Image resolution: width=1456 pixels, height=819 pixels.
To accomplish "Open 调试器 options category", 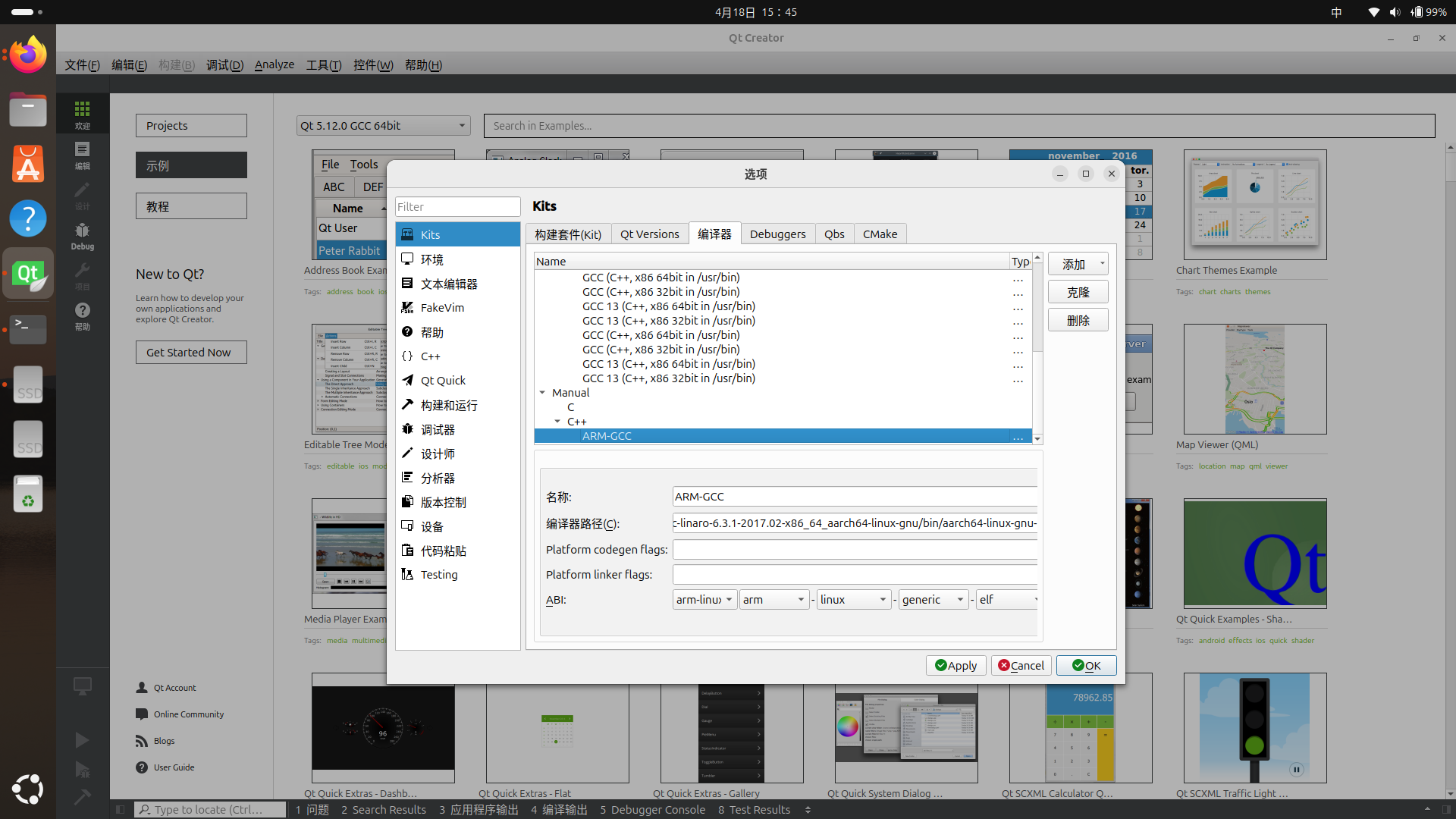I will click(438, 429).
